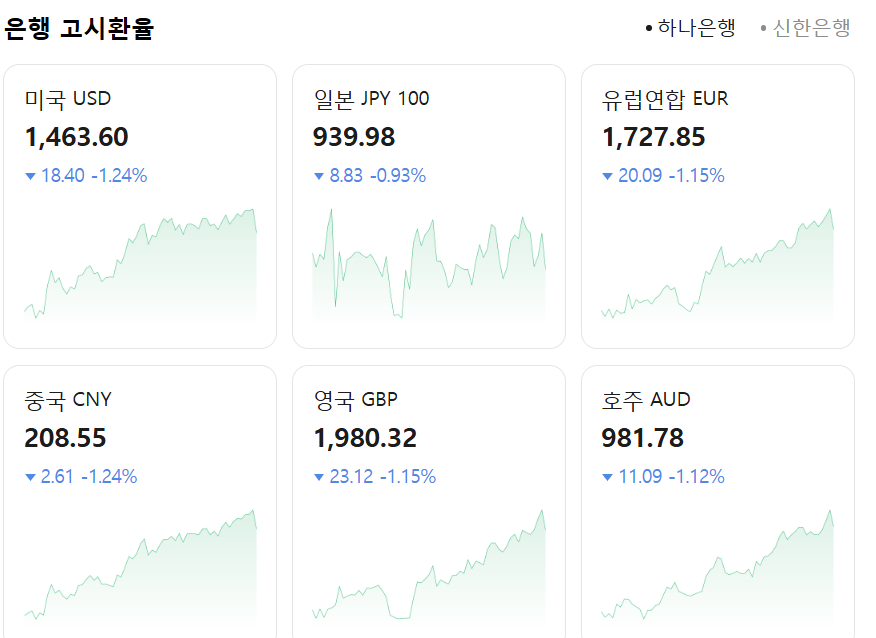Select the 하나은행 bank option
This screenshot has height=638, width=876.
[x=697, y=29]
